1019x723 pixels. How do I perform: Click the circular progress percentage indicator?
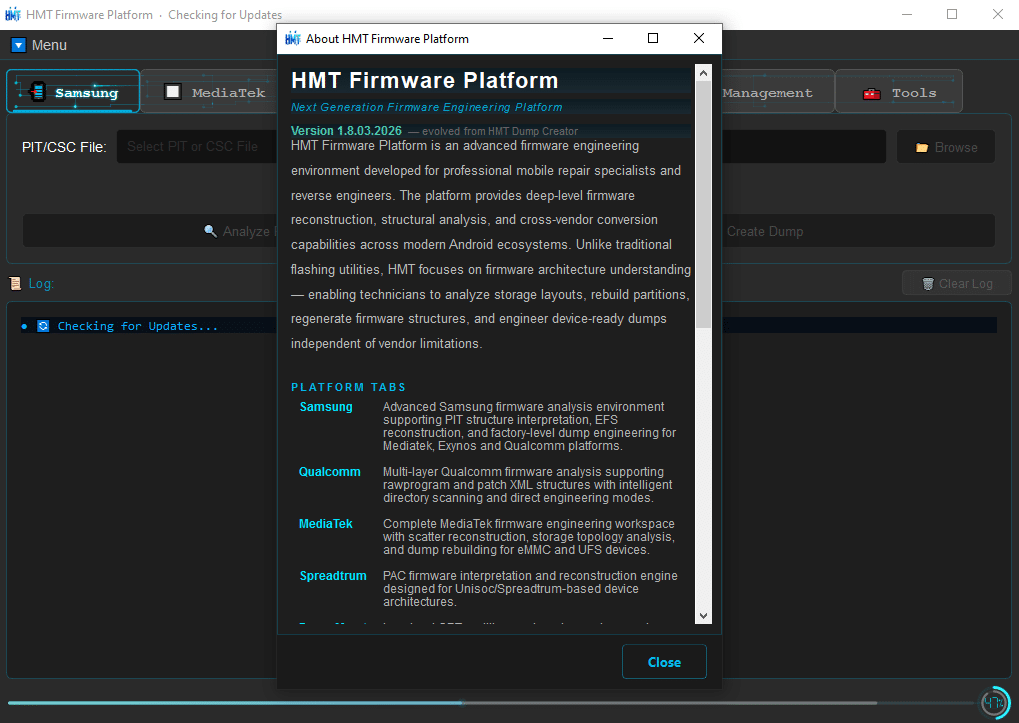994,702
